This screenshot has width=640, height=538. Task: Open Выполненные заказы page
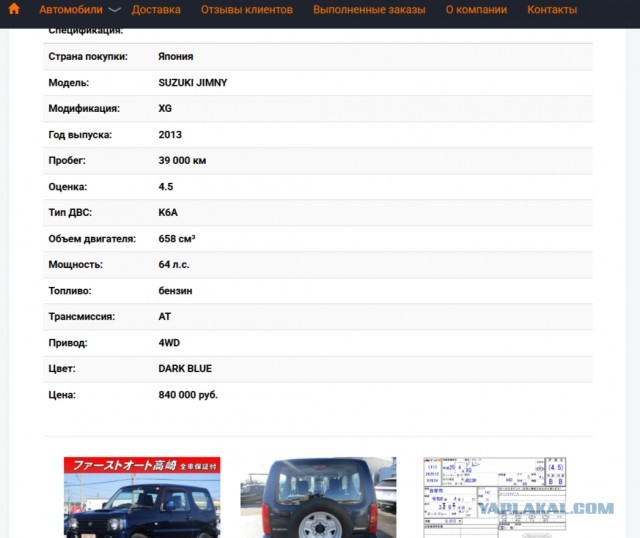click(369, 9)
